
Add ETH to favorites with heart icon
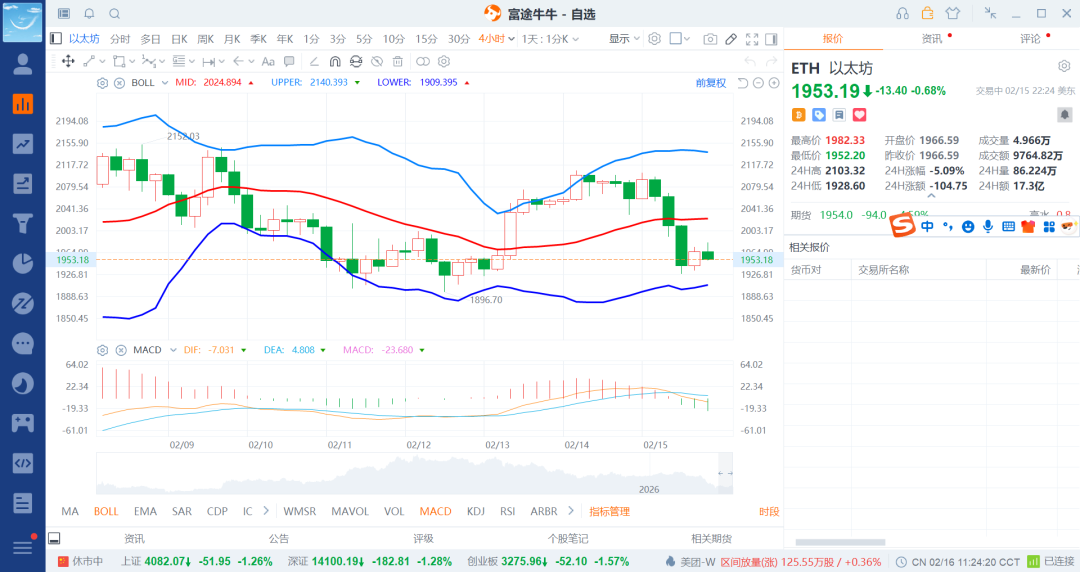pos(858,116)
